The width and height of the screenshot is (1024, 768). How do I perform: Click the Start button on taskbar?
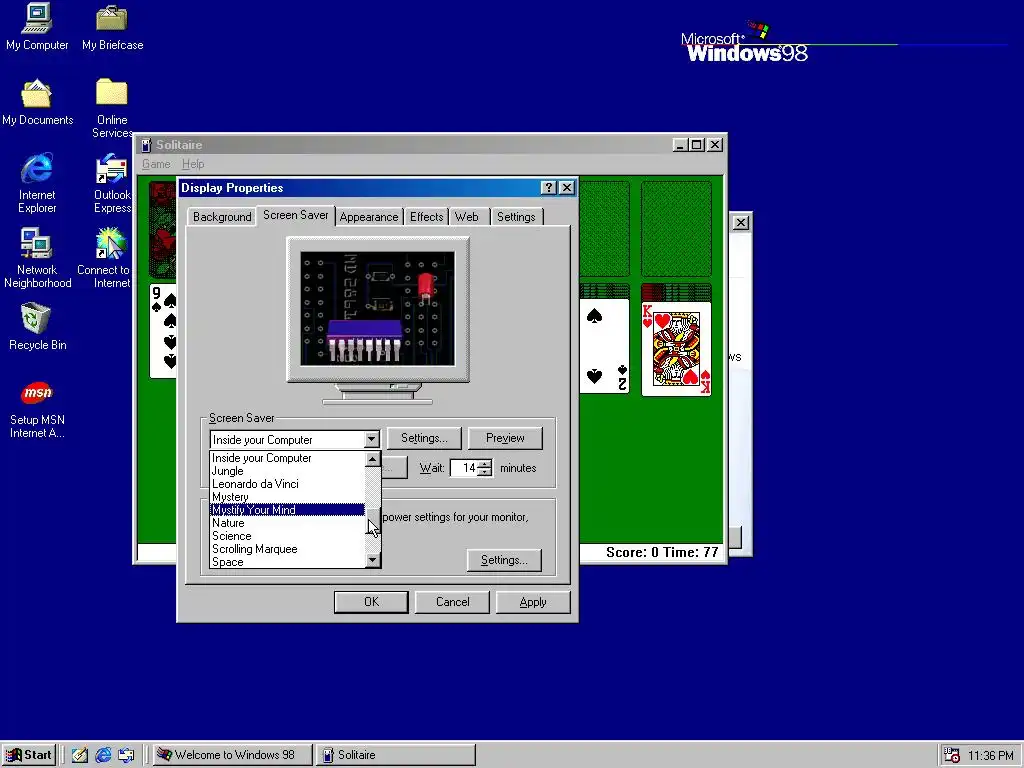(28, 755)
